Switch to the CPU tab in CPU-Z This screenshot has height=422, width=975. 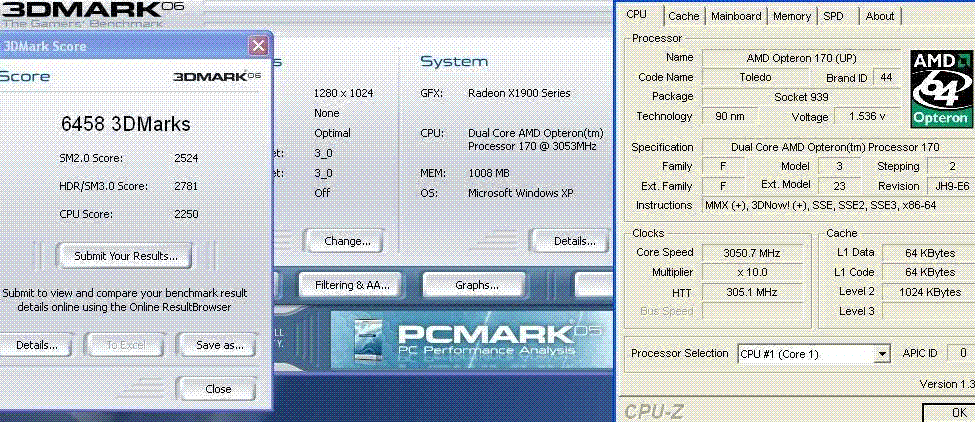636,15
